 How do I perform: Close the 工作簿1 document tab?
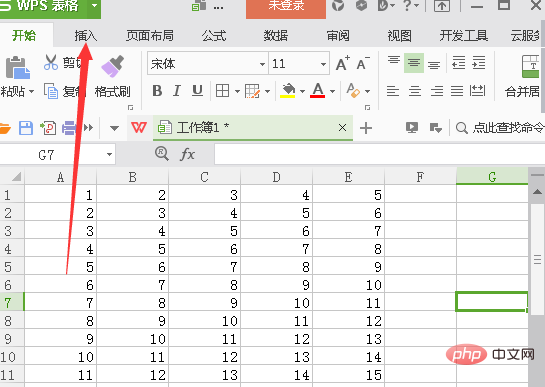342,128
